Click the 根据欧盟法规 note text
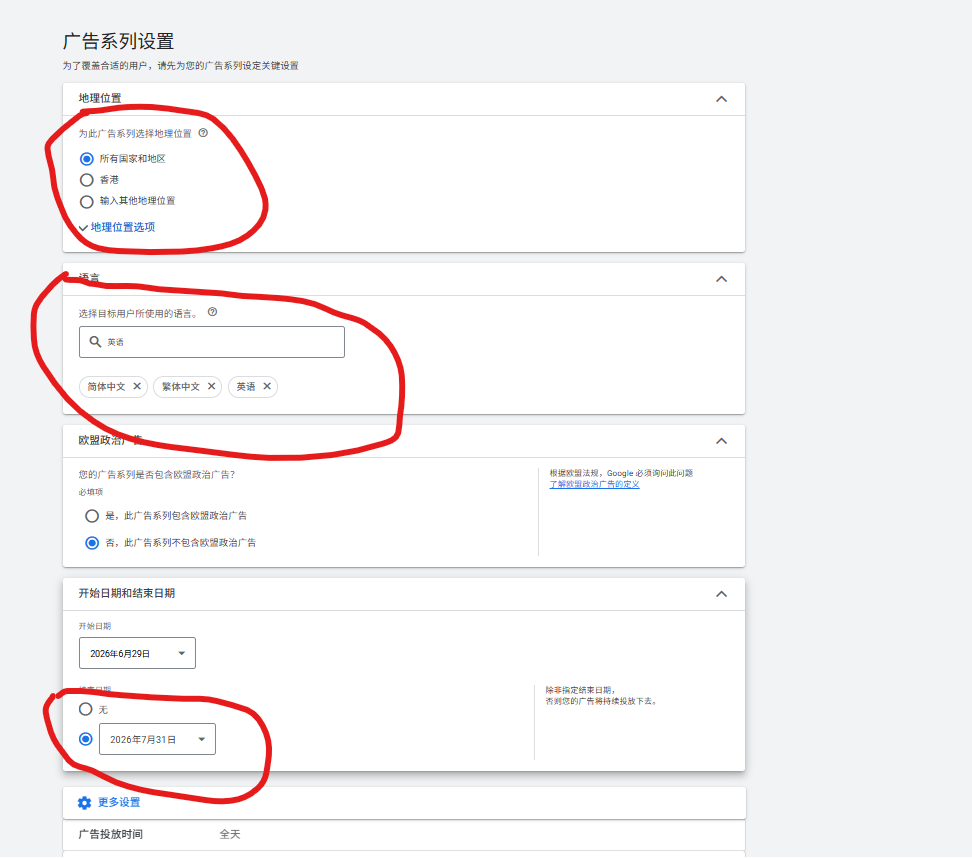 tap(621, 473)
